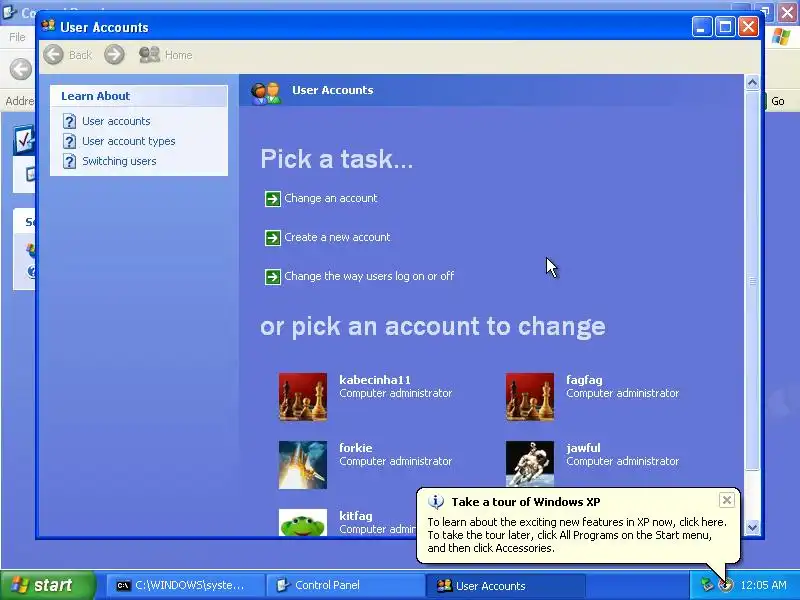Click the vertical scrollbar thumb in User Accounts
The width and height of the screenshot is (800, 600).
(x=752, y=281)
